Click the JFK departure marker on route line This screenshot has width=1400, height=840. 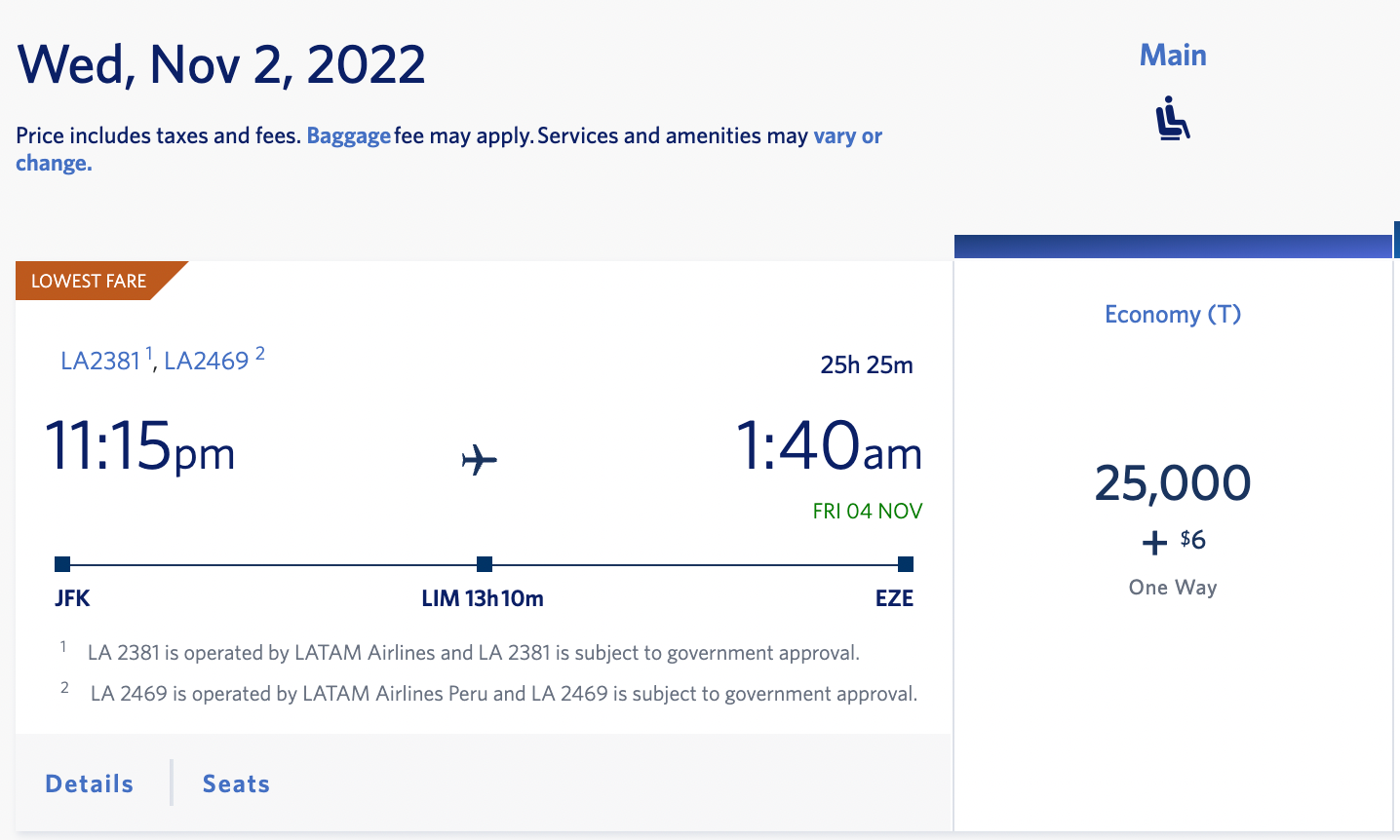coord(61,563)
